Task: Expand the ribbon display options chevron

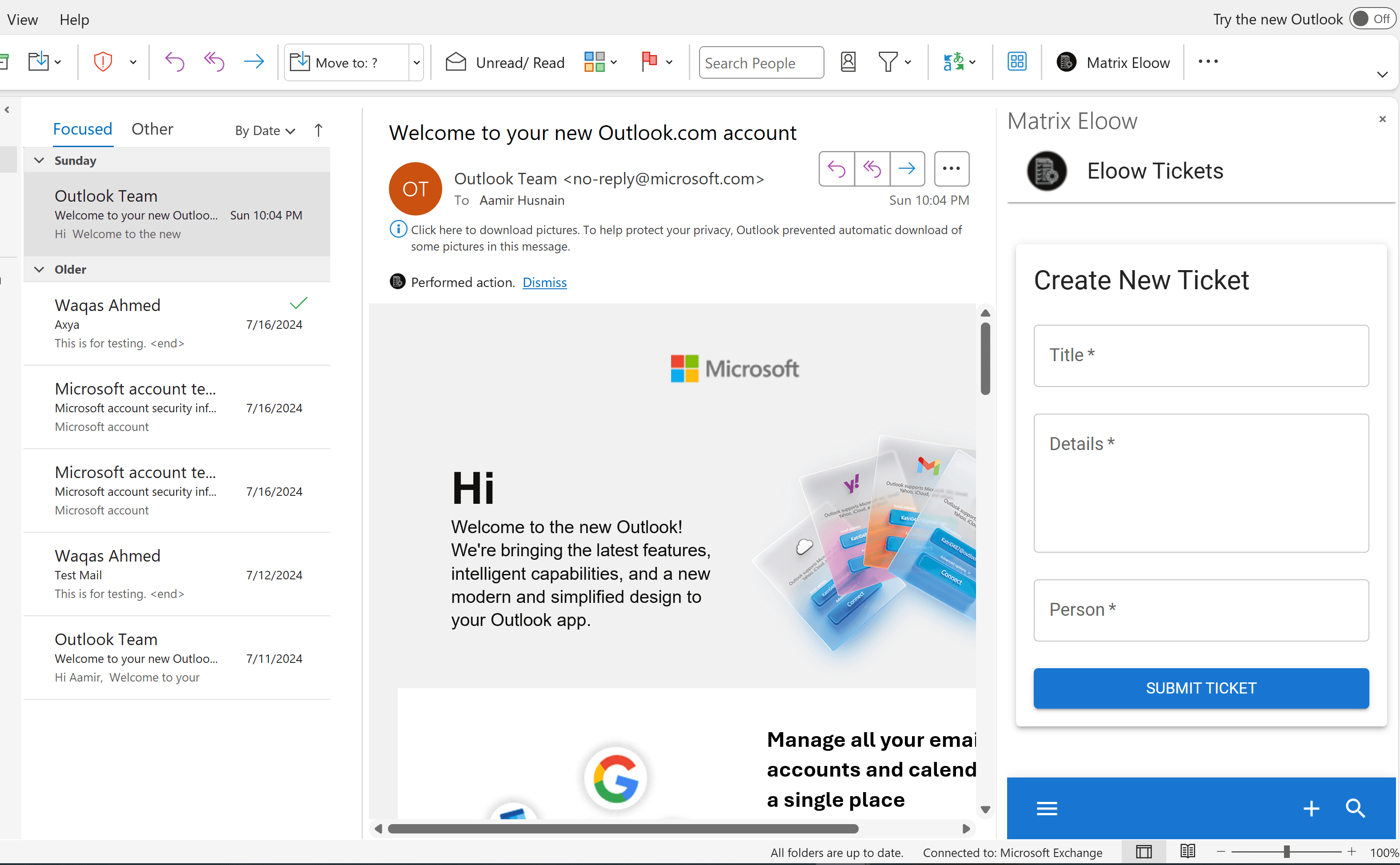Action: (1382, 74)
